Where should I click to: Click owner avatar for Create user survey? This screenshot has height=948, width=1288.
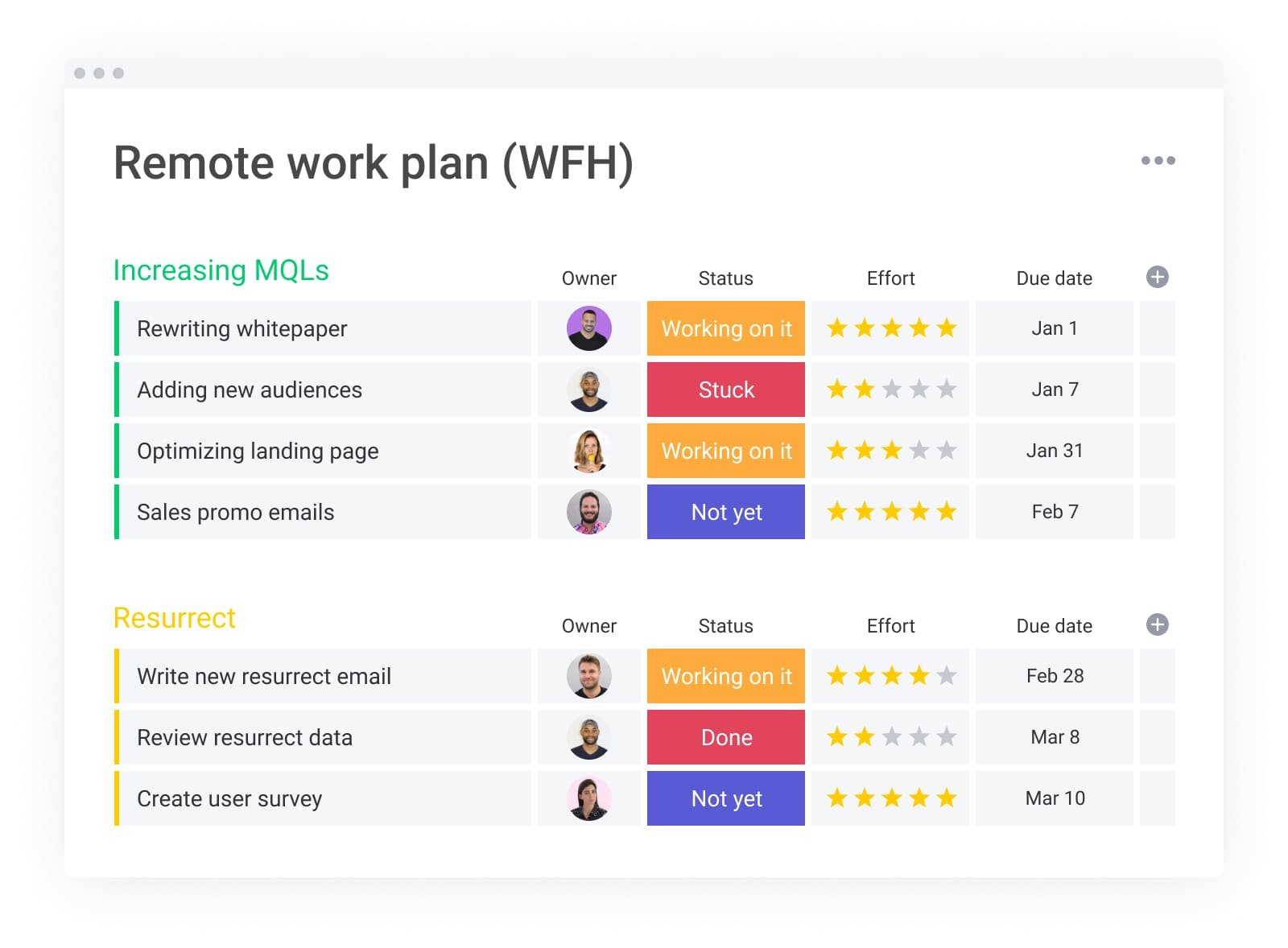point(589,798)
